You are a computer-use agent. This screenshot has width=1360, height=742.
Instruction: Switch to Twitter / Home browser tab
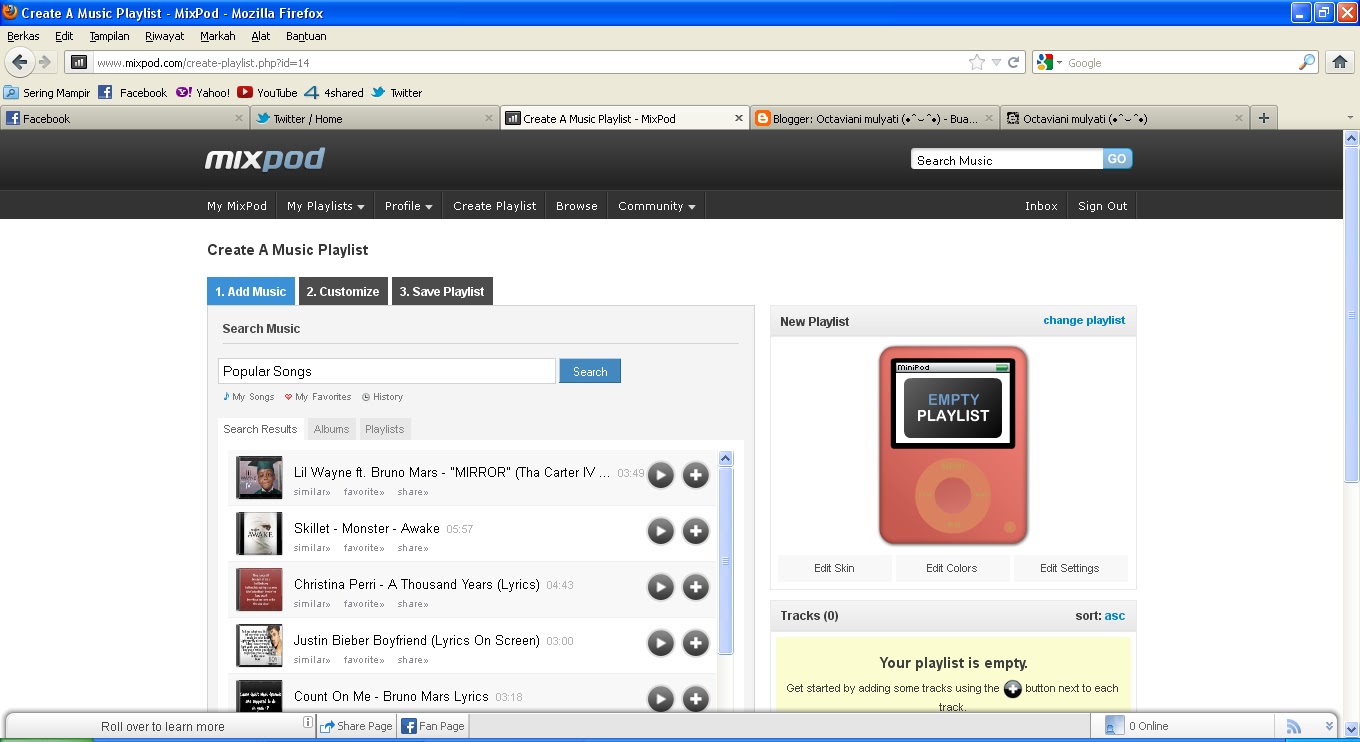pos(375,118)
